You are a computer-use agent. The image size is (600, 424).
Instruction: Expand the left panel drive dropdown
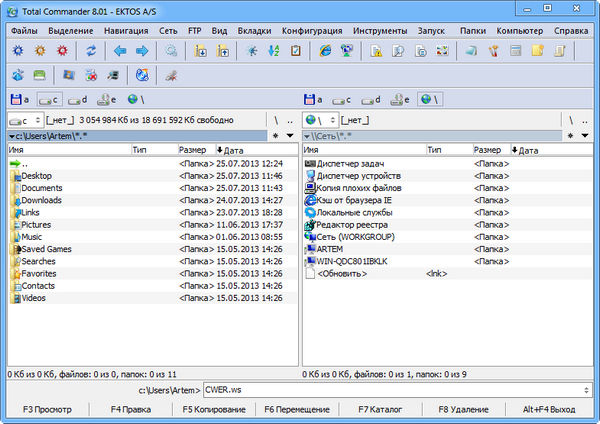25,118
